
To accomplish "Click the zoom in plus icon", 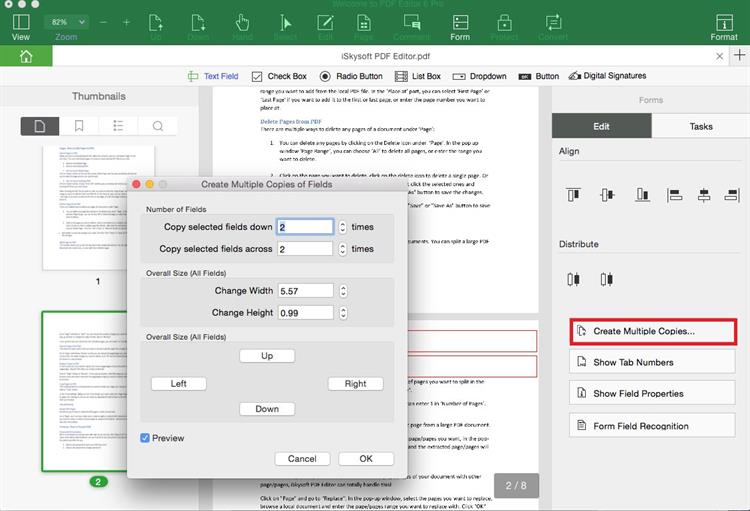I will 126,22.
